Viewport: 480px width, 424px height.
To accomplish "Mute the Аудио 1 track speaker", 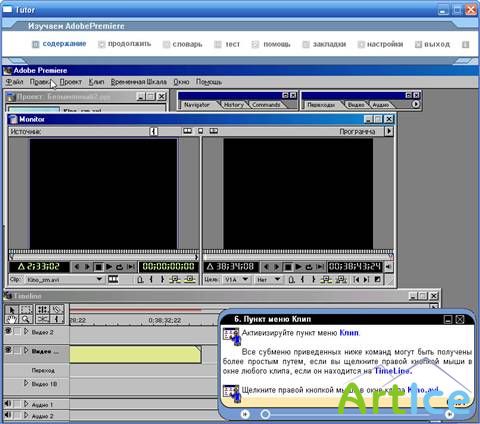I will click(8, 404).
